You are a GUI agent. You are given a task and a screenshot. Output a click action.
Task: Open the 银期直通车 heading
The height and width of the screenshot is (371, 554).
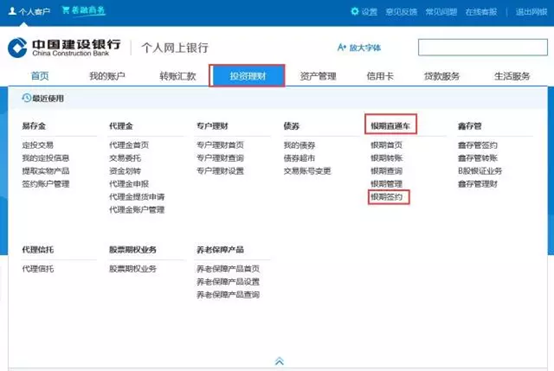tap(390, 126)
